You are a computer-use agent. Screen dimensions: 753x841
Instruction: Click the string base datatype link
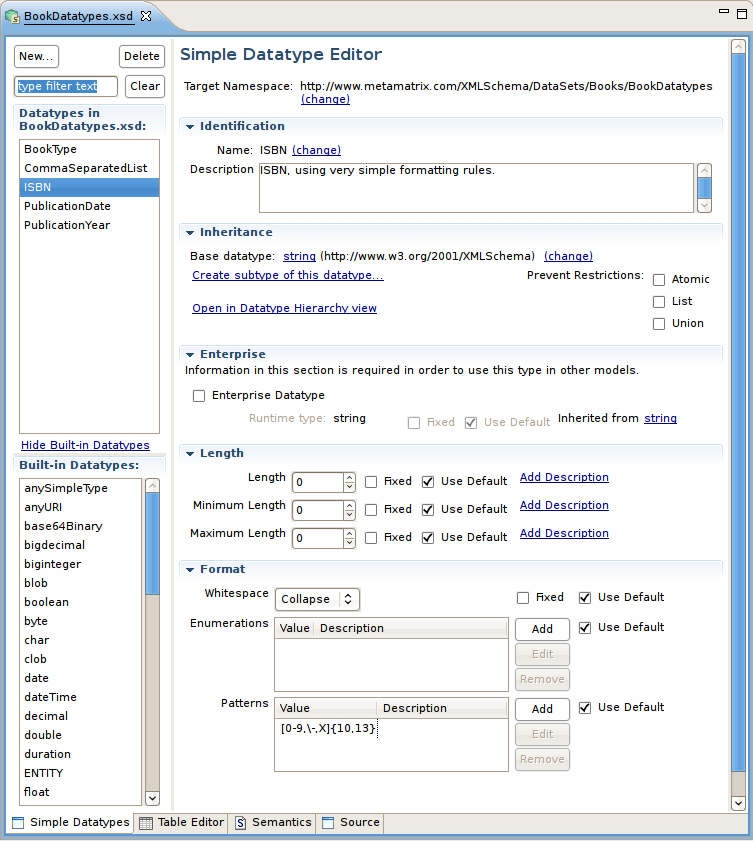(299, 256)
